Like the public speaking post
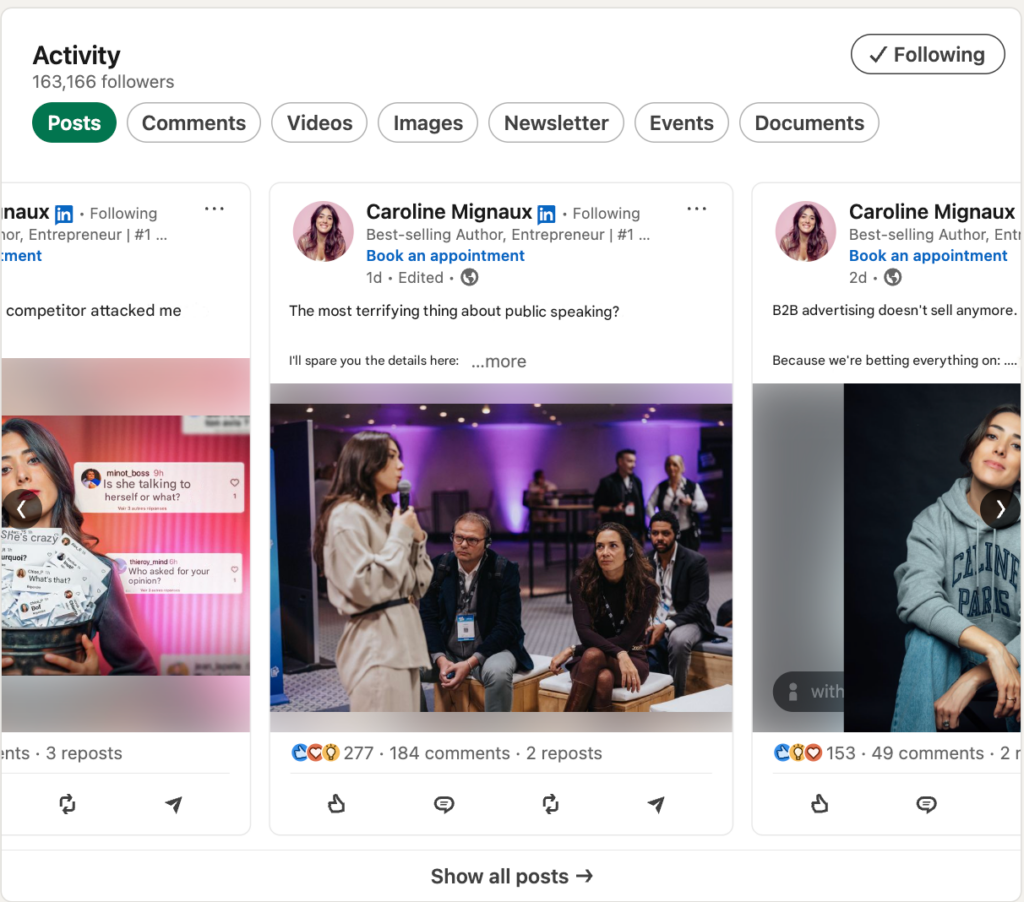Image resolution: width=1024 pixels, height=902 pixels. (x=337, y=804)
